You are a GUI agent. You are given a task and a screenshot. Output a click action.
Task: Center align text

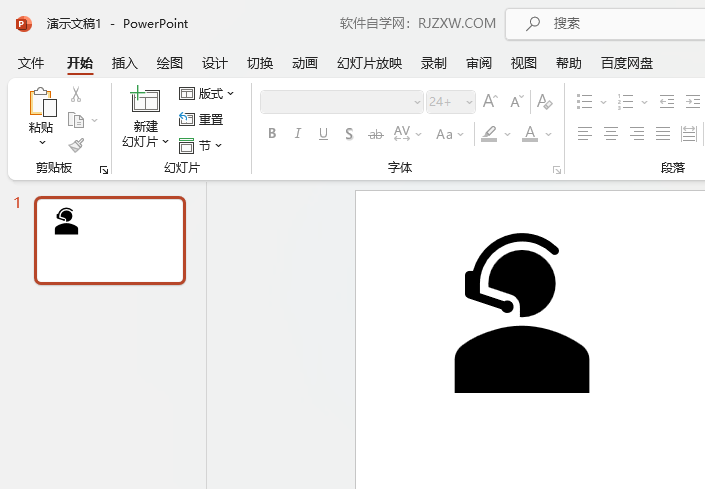coord(611,133)
